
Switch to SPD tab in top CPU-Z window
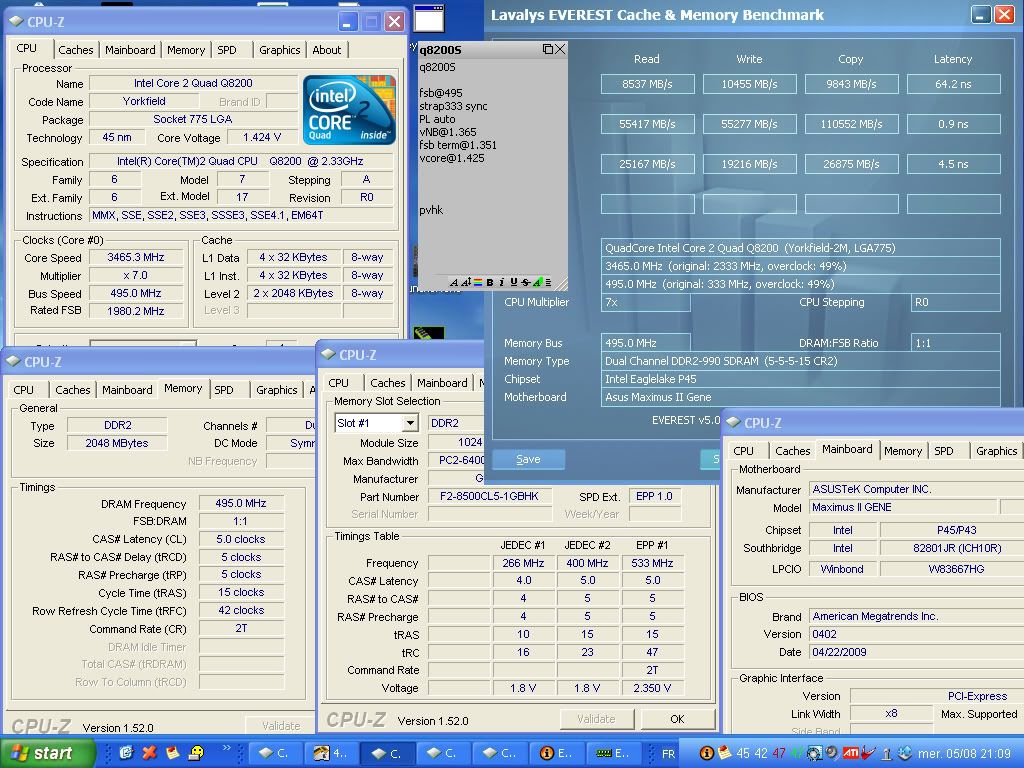[227, 50]
